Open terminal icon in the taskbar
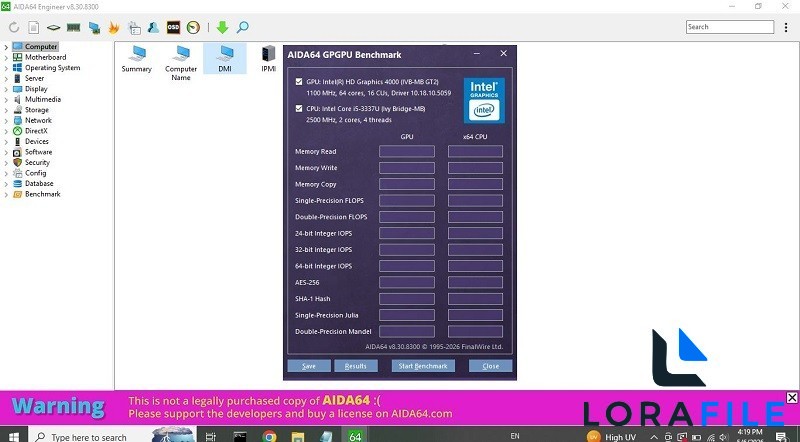This screenshot has width=800, height=442. click(240, 437)
